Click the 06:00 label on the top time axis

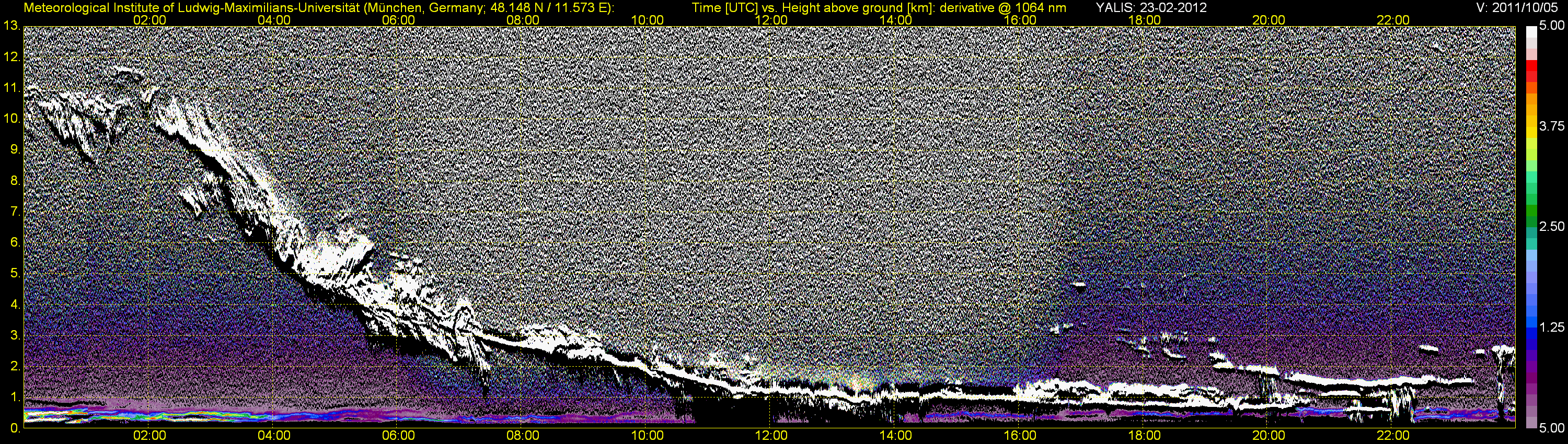point(399,20)
